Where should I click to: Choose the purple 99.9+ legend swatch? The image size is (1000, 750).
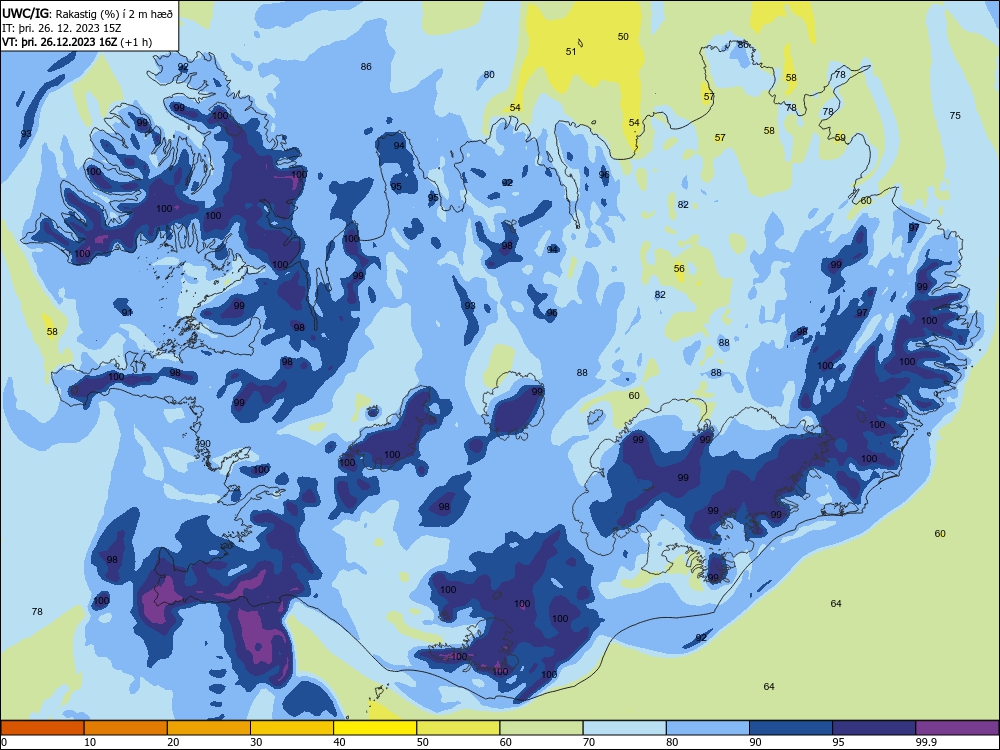click(957, 728)
